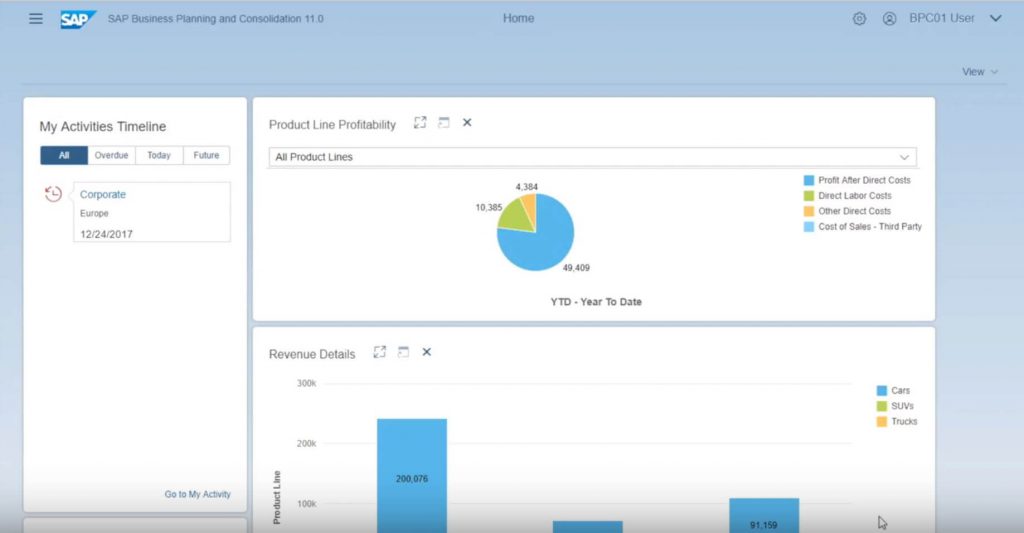Click the large blue pie slice
The width and height of the screenshot is (1024, 533).
pyautogui.click(x=539, y=245)
